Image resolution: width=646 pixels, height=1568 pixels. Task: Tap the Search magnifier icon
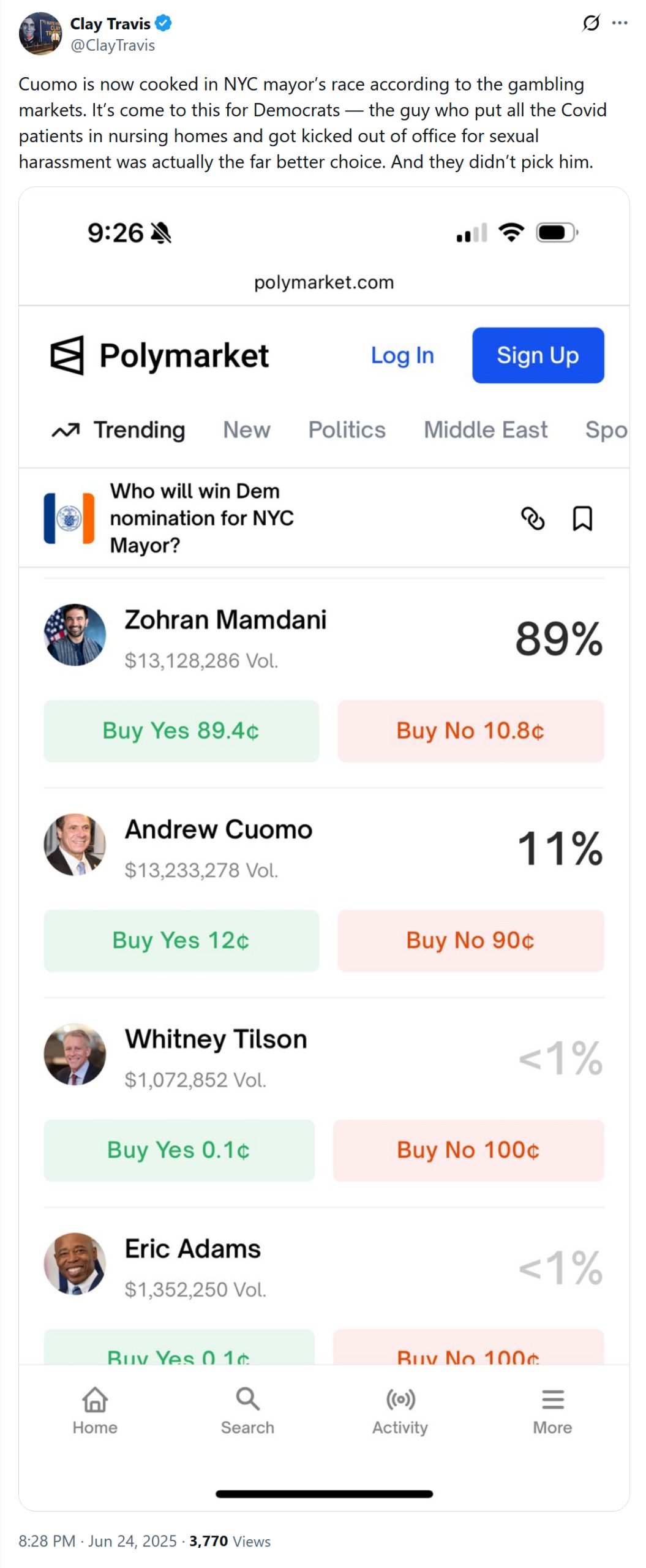pyautogui.click(x=247, y=1398)
